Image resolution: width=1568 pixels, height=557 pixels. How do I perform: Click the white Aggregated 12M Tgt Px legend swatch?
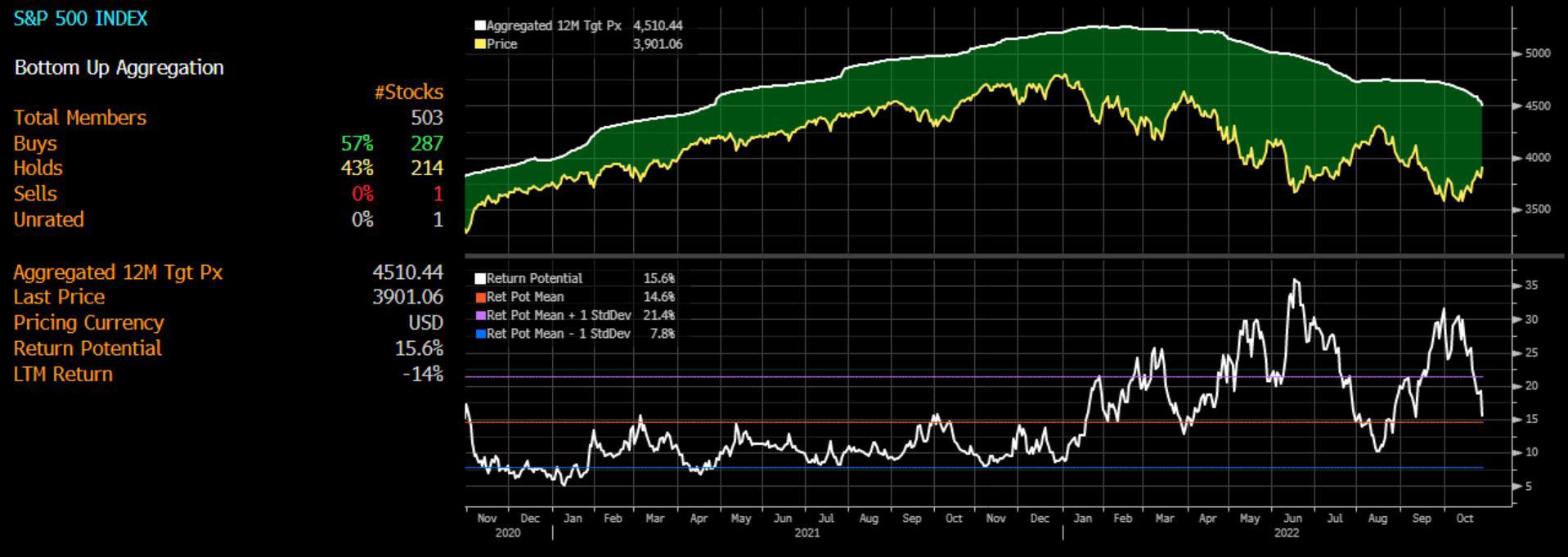click(x=480, y=26)
